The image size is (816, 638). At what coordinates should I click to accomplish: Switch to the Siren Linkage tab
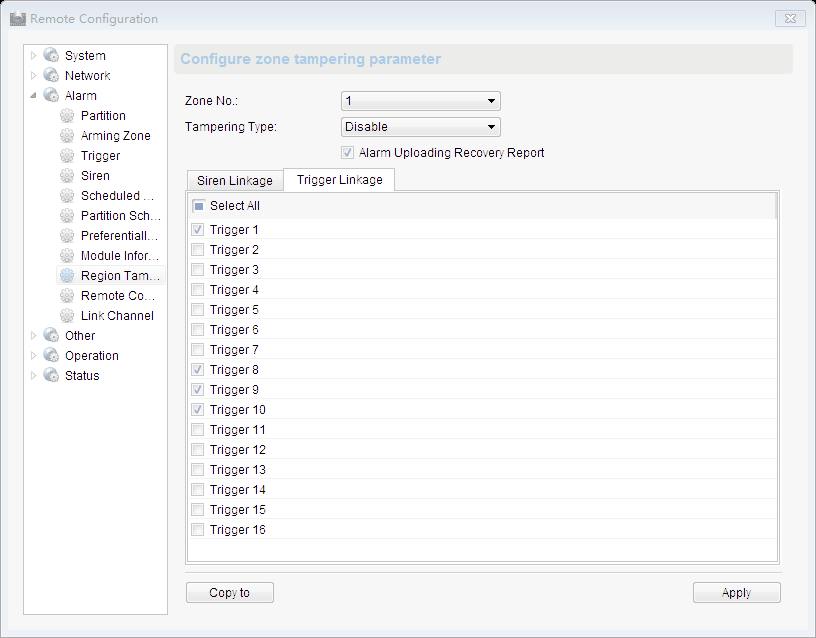[235, 181]
